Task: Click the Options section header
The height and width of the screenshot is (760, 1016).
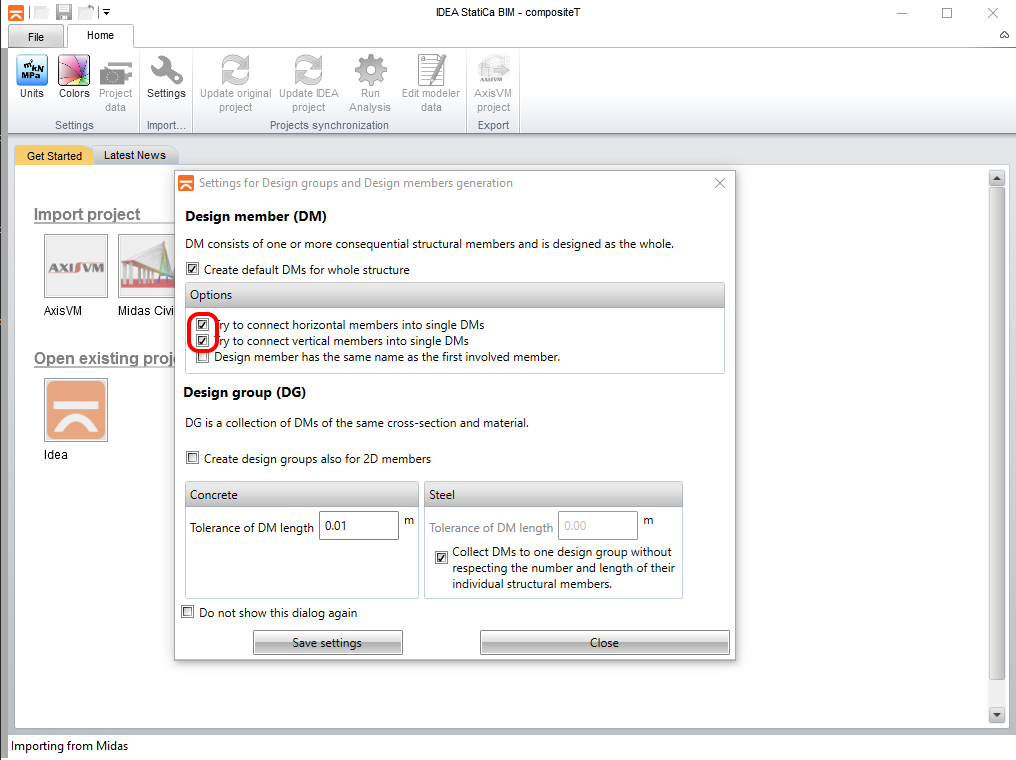Action: [455, 295]
